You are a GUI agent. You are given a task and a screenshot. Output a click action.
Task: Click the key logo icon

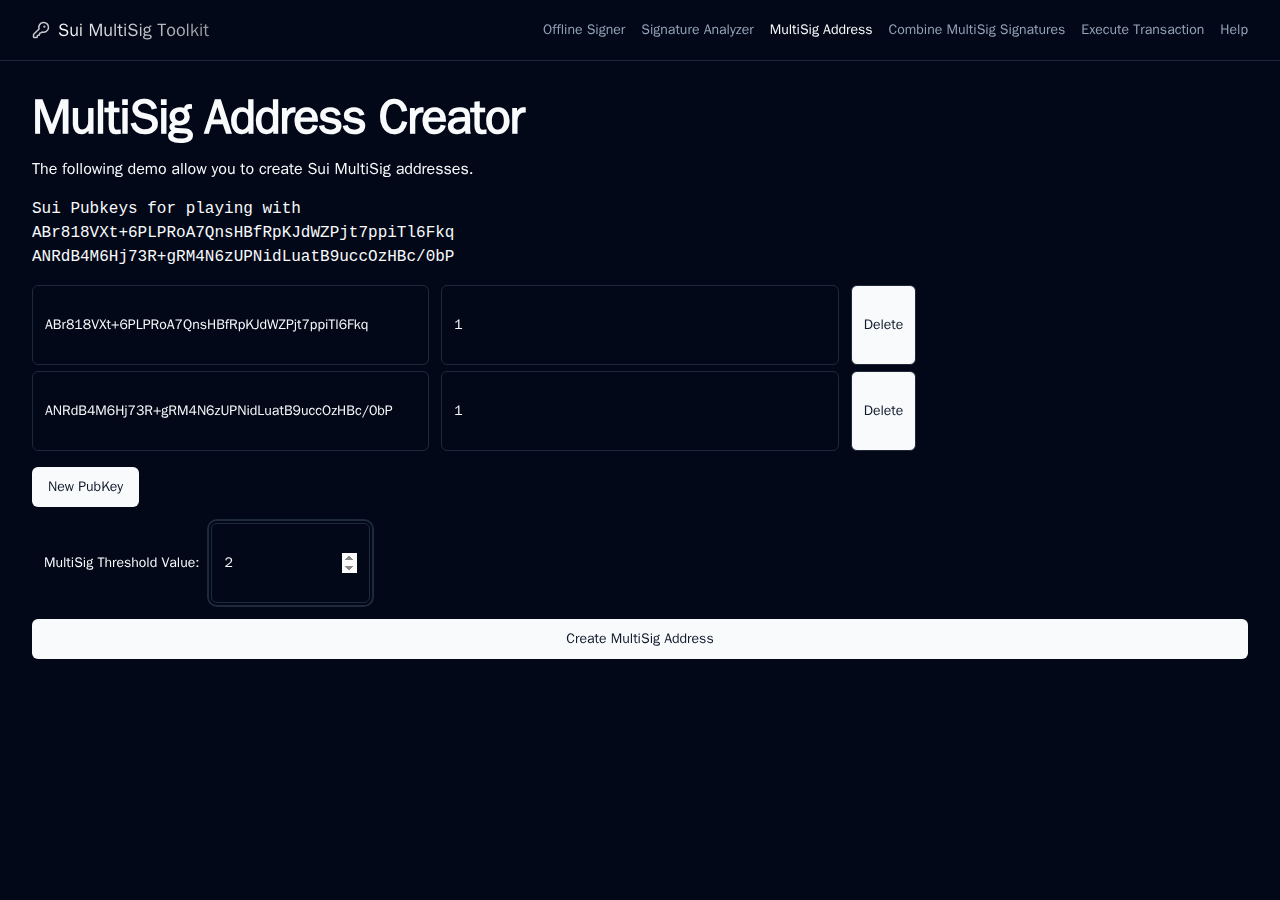[41, 30]
